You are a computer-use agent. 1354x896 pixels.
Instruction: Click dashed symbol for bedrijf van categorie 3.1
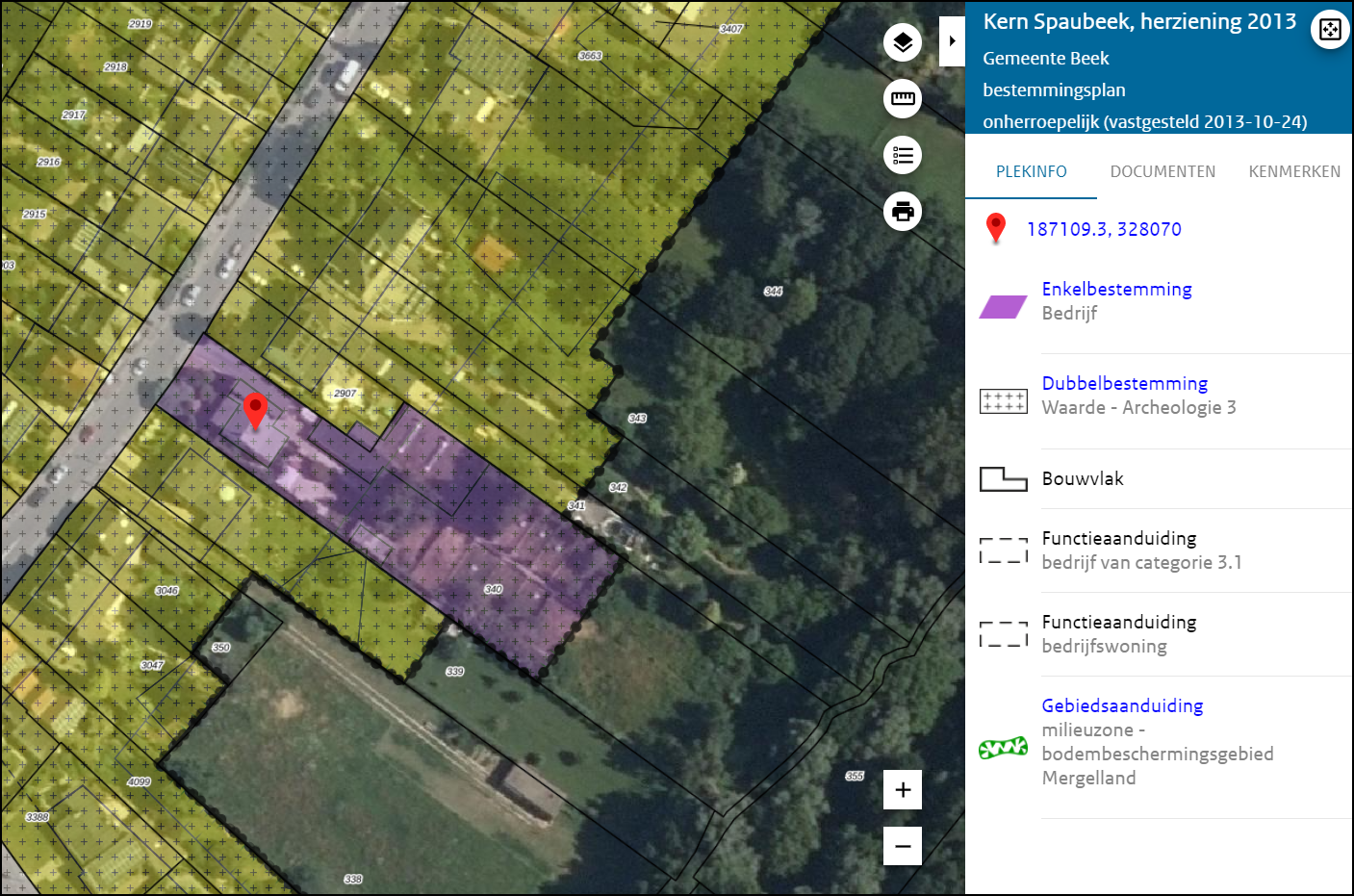tap(1003, 550)
